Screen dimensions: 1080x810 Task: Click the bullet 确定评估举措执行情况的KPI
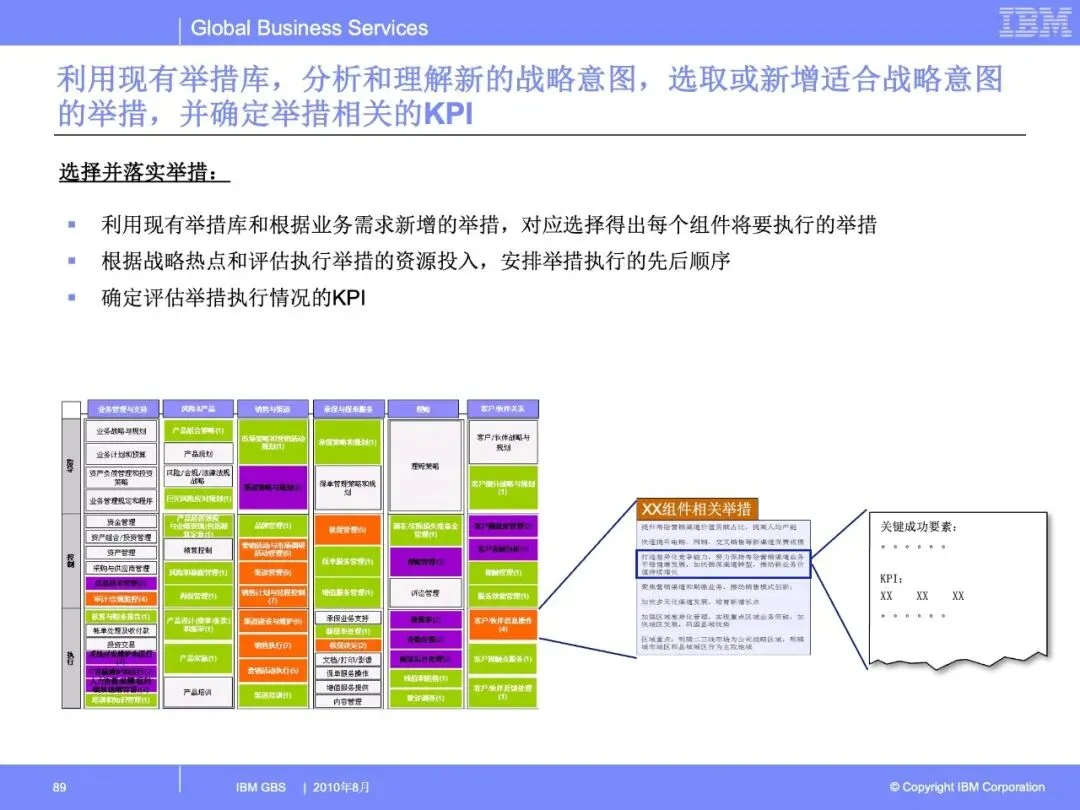coord(233,298)
